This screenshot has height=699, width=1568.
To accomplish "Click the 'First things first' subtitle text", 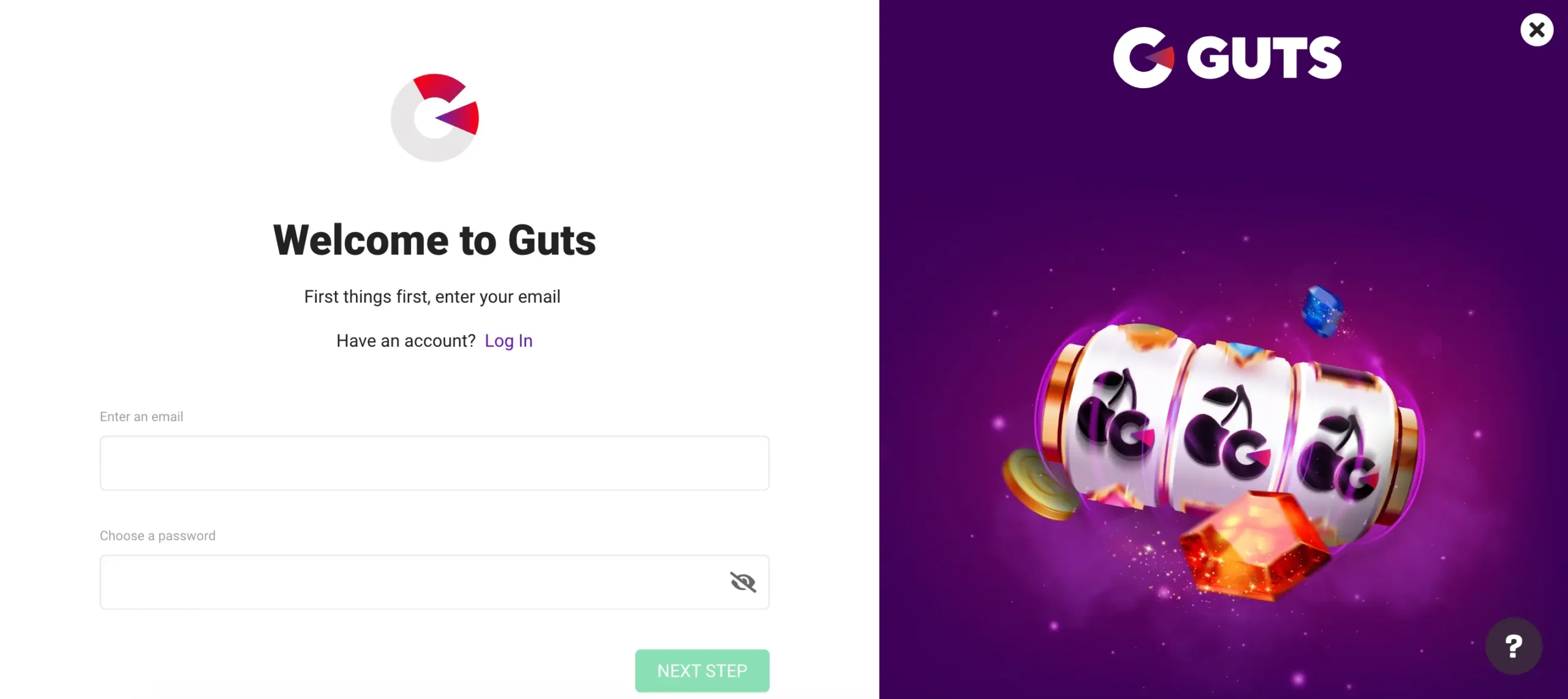I will pos(432,297).
